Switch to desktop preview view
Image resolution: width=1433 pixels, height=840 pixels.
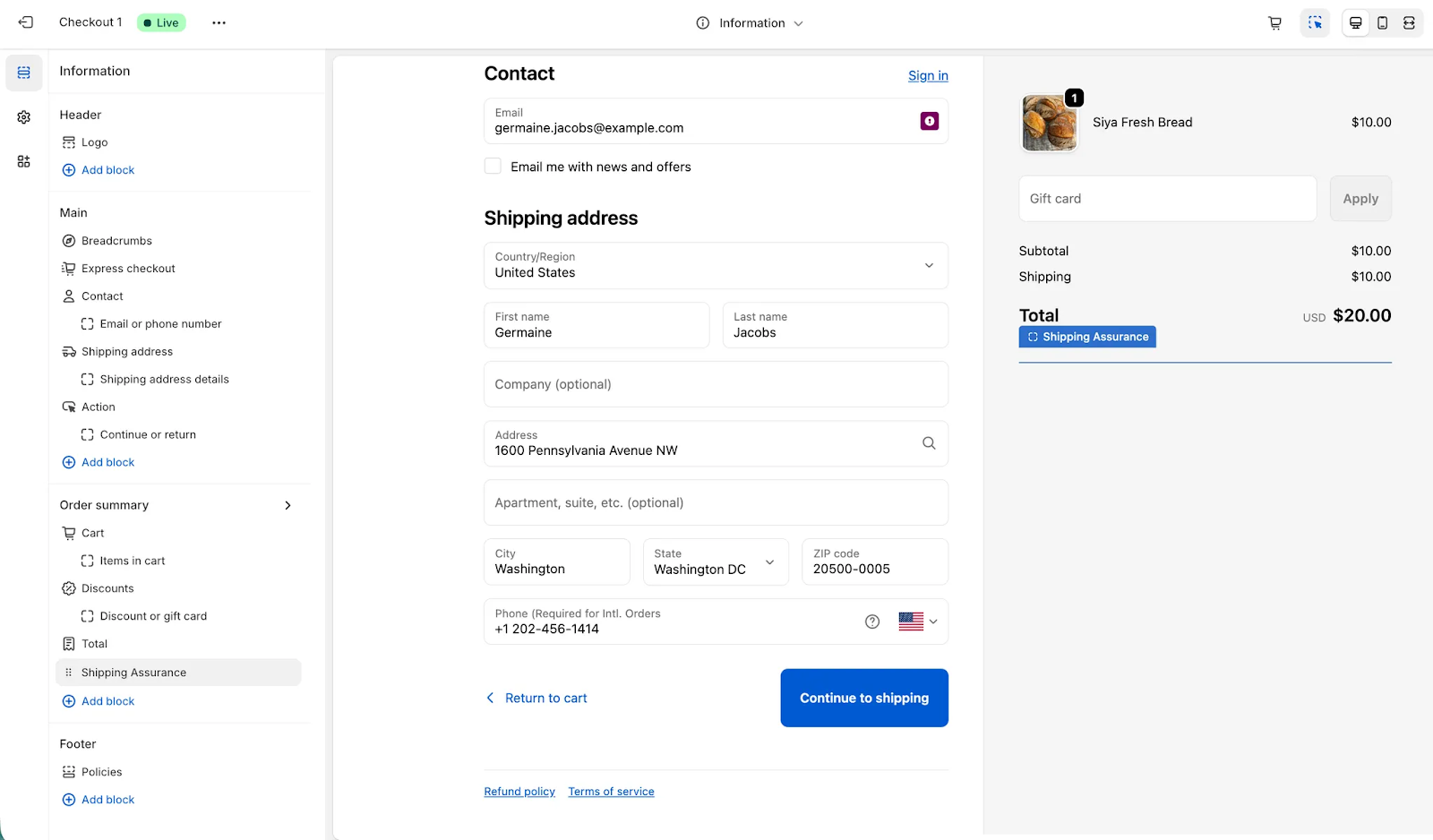point(1355,23)
